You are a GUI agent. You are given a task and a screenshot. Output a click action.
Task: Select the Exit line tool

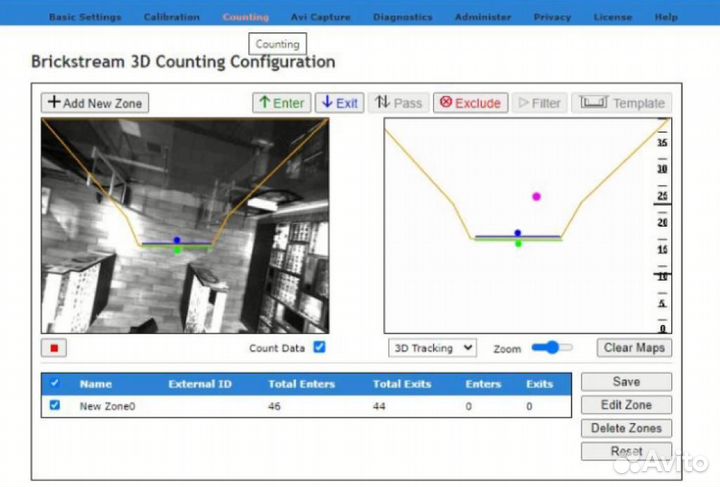pyautogui.click(x=339, y=103)
